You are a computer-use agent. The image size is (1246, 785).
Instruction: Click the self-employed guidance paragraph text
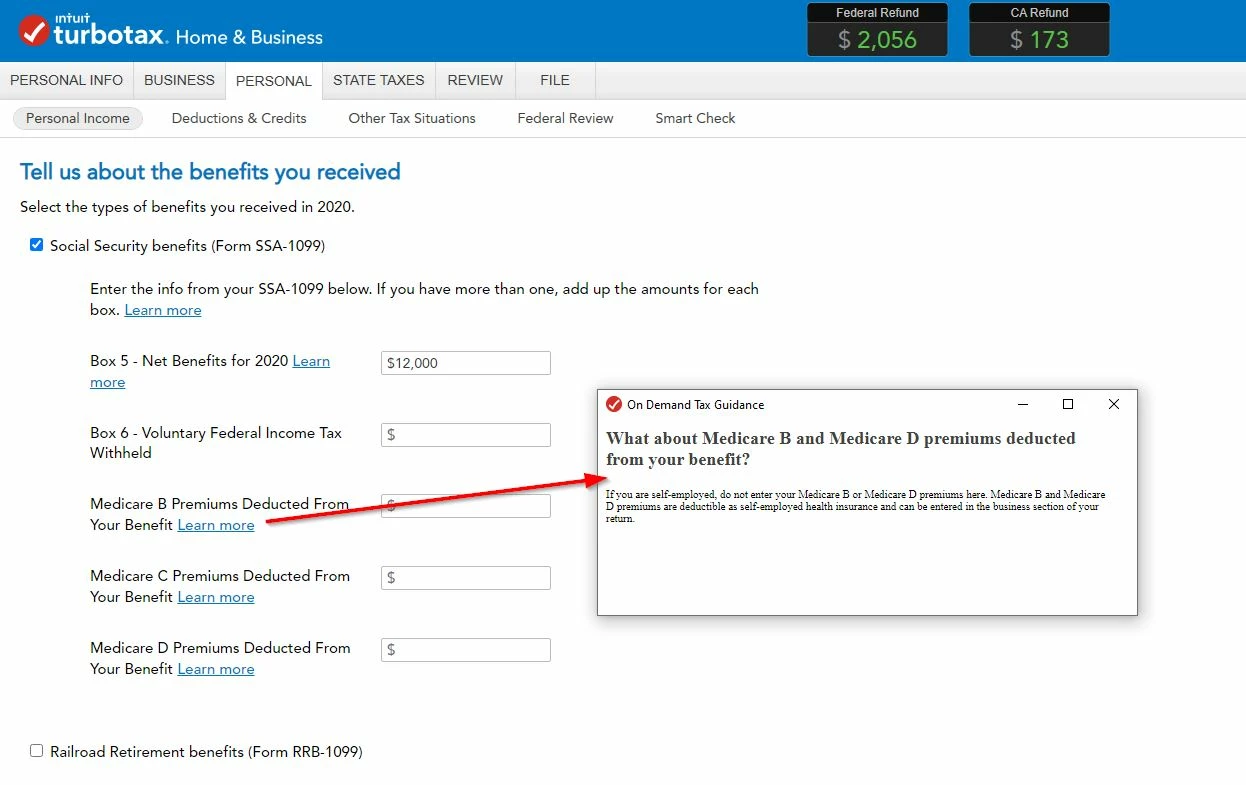pyautogui.click(x=856, y=506)
